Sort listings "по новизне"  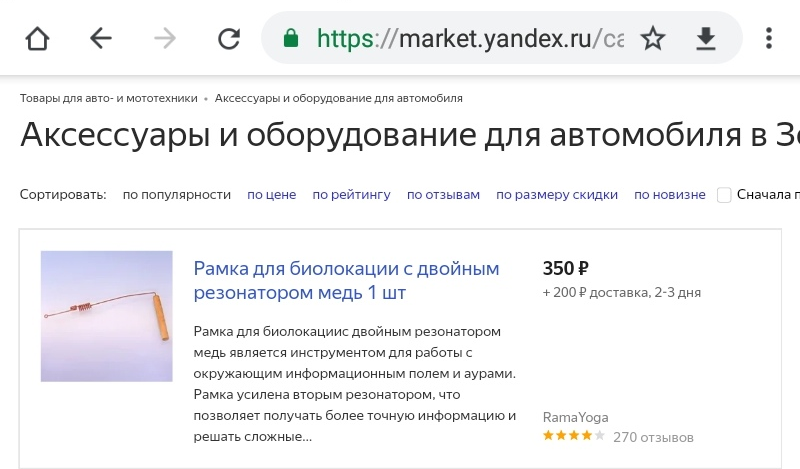click(670, 195)
